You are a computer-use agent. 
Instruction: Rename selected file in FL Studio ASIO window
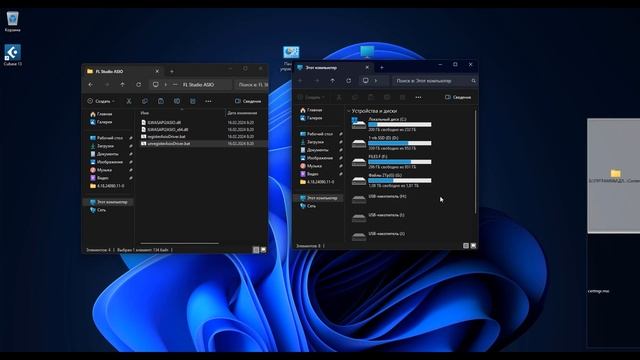pos(177,101)
